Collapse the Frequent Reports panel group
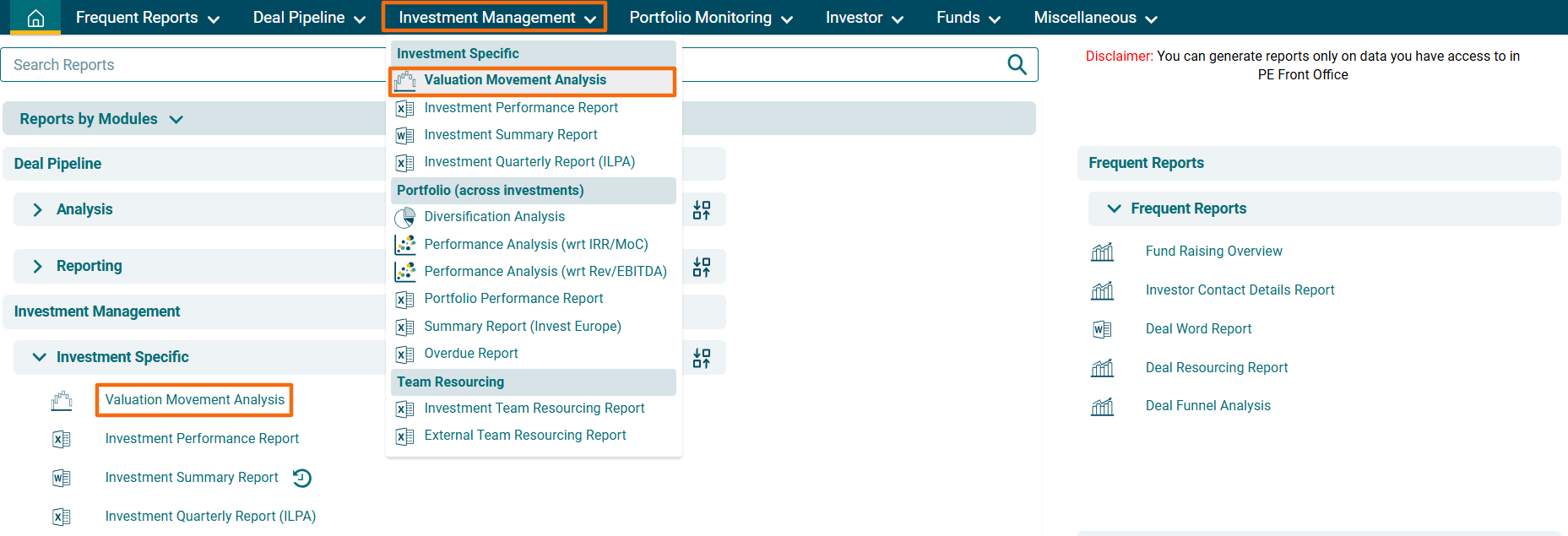1568x536 pixels. 1114,208
